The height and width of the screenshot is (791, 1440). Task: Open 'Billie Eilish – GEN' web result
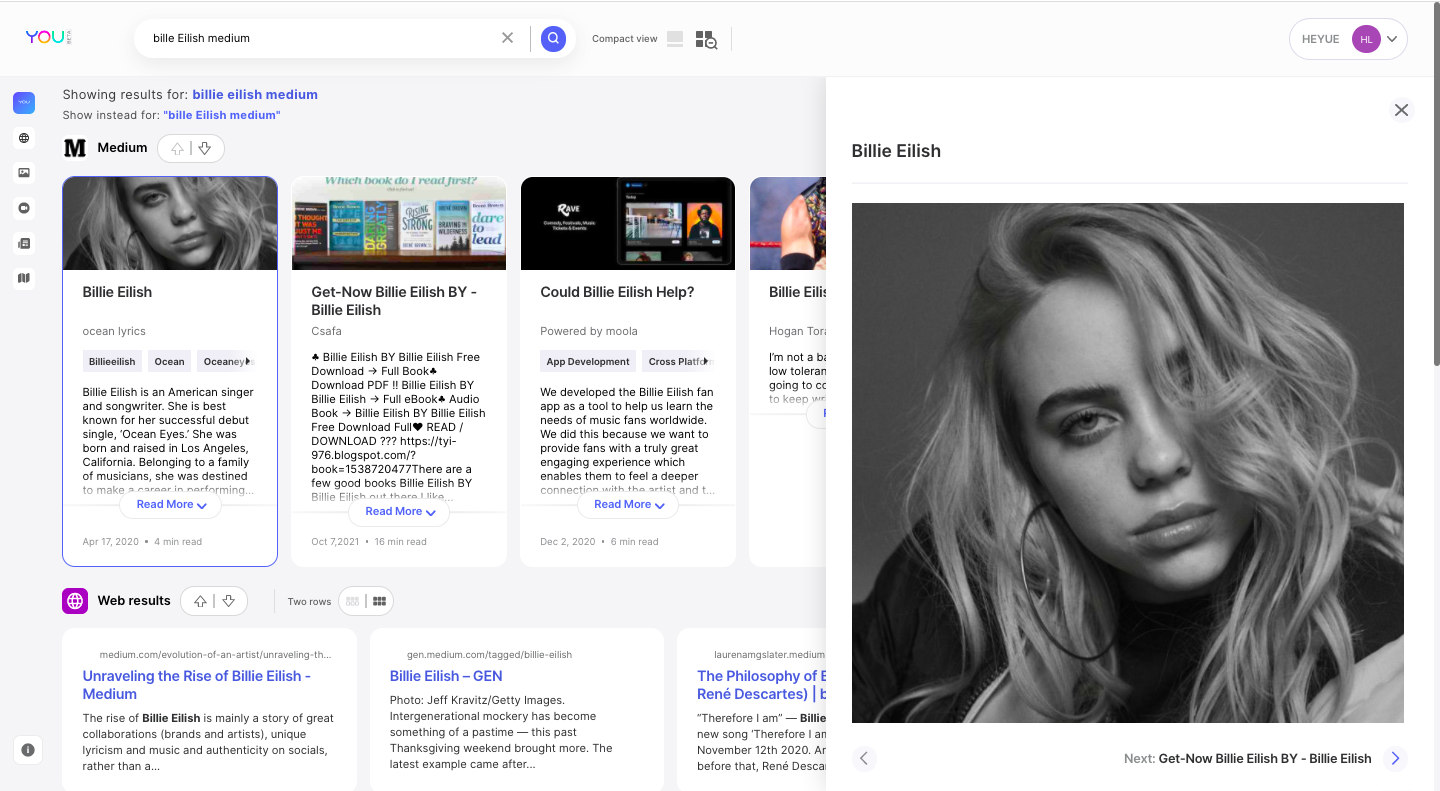[x=446, y=676]
